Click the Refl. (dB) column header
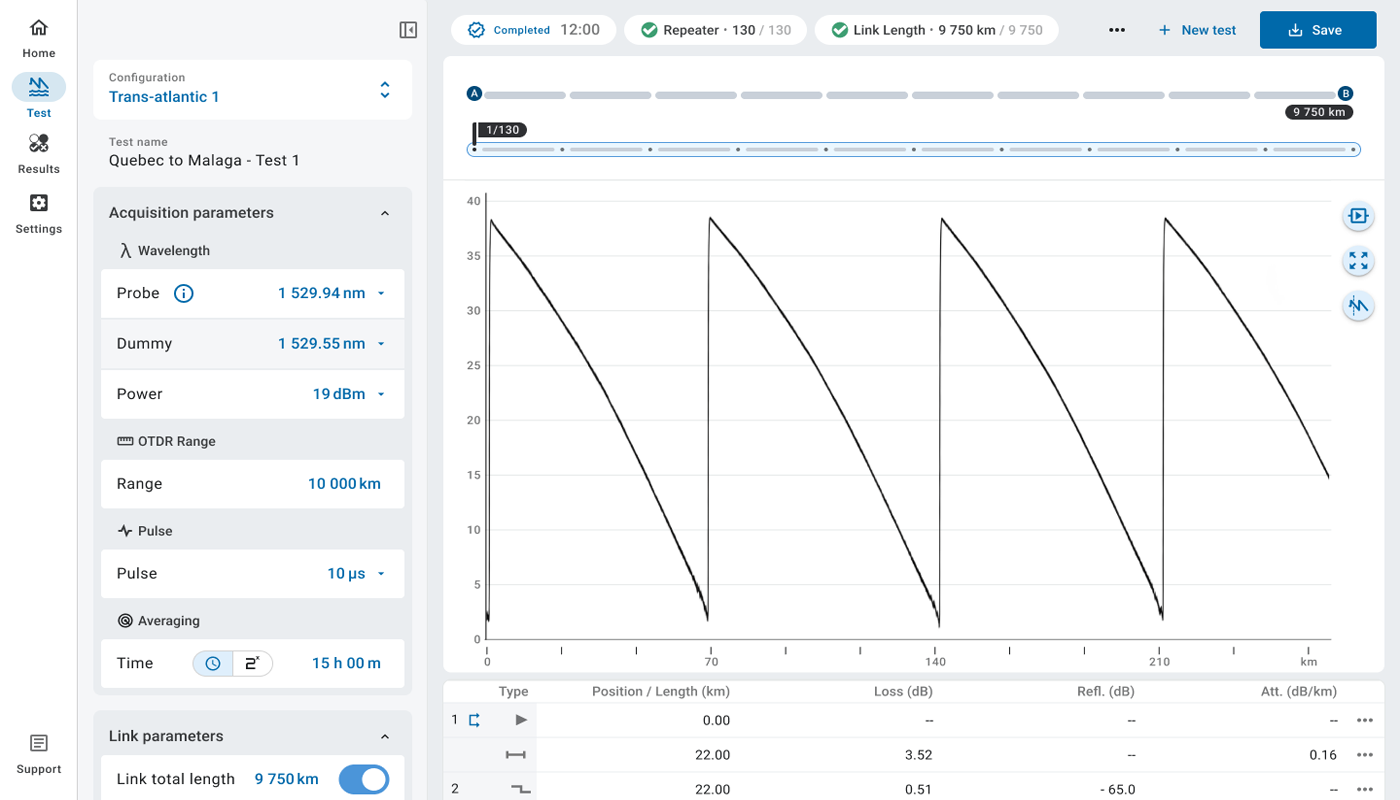1400x800 pixels. pos(1106,691)
